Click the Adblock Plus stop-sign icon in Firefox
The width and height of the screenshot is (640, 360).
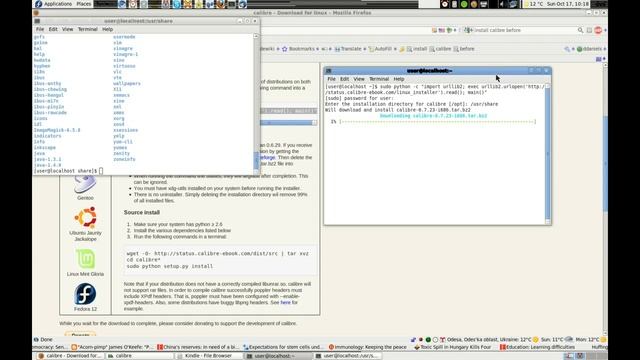click(598, 30)
